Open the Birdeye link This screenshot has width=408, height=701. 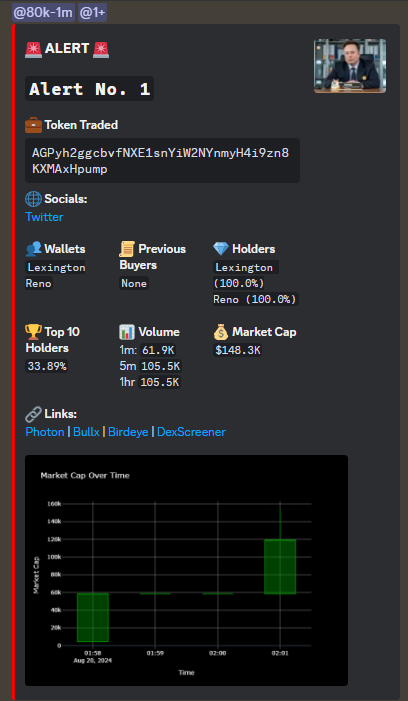click(128, 432)
